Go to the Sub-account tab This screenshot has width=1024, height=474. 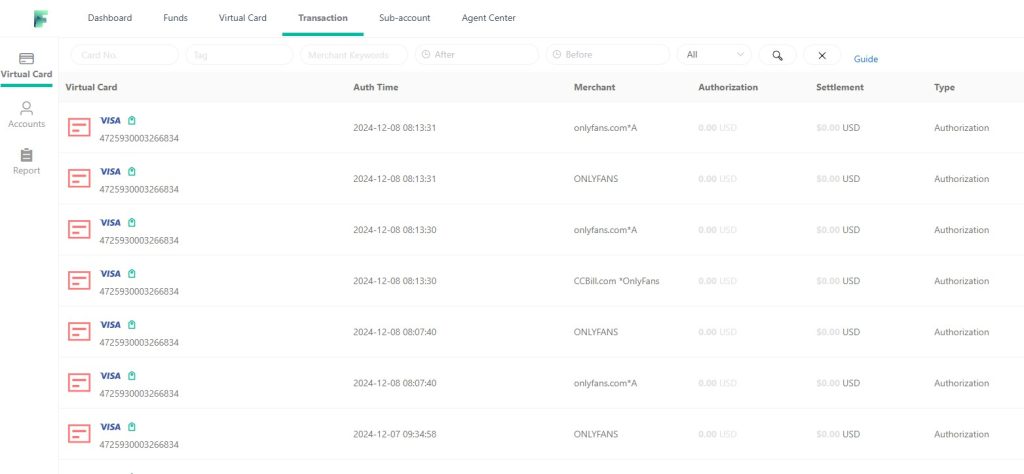point(404,18)
